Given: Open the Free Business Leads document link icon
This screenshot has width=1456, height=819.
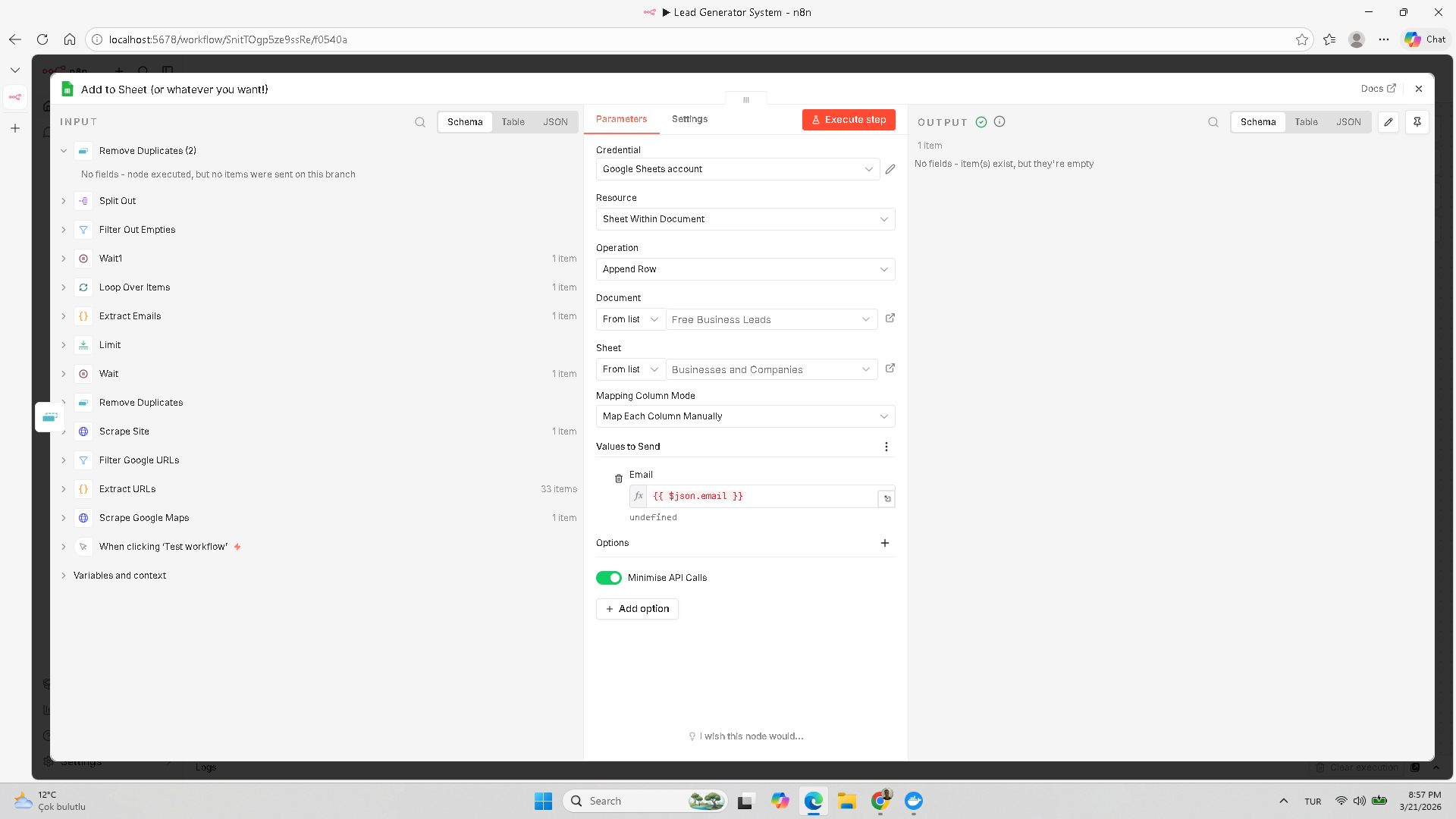Looking at the screenshot, I should point(890,318).
